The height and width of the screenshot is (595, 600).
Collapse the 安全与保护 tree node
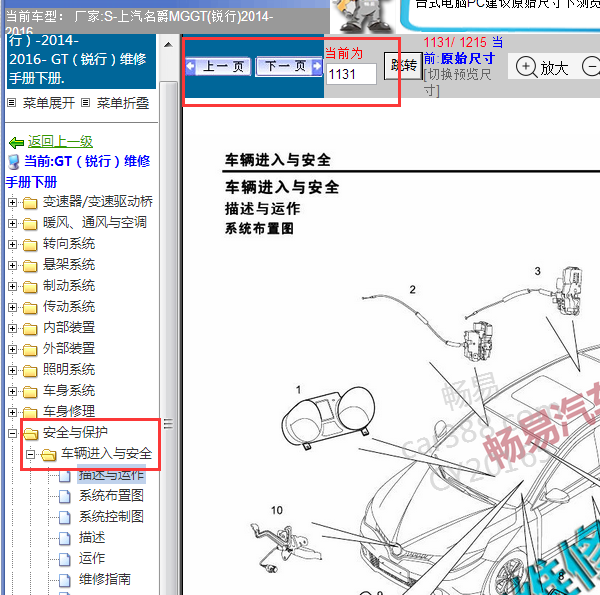[x=12, y=433]
